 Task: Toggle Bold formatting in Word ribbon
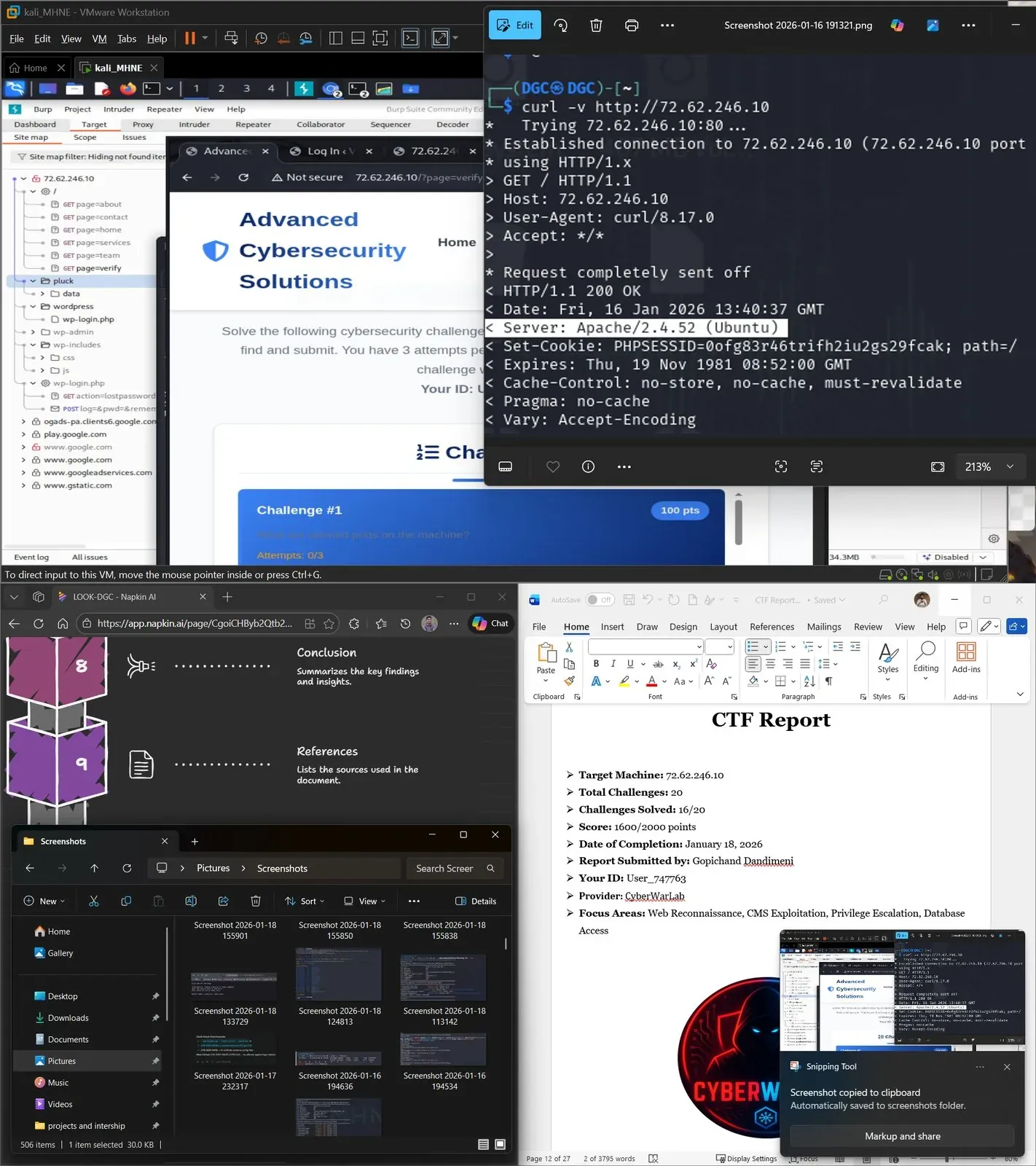tap(596, 664)
